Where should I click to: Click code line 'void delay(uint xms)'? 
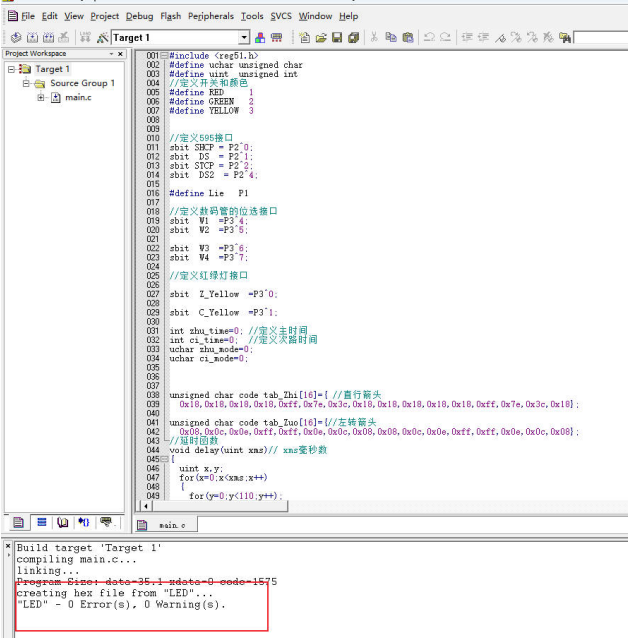pyautogui.click(x=248, y=450)
